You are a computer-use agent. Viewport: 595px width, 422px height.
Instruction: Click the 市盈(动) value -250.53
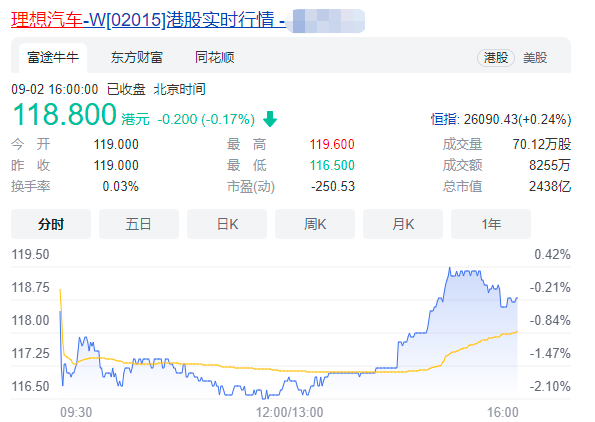333,187
